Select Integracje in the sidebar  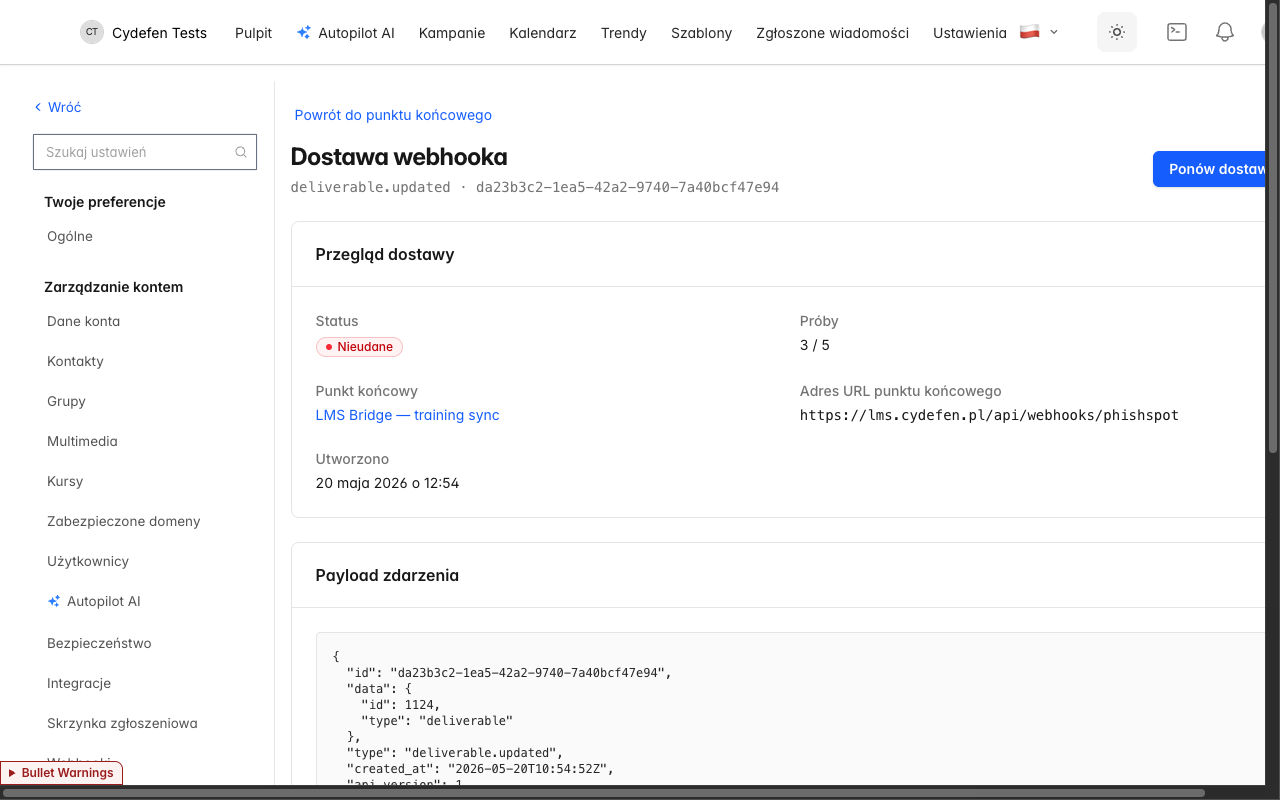tap(79, 684)
